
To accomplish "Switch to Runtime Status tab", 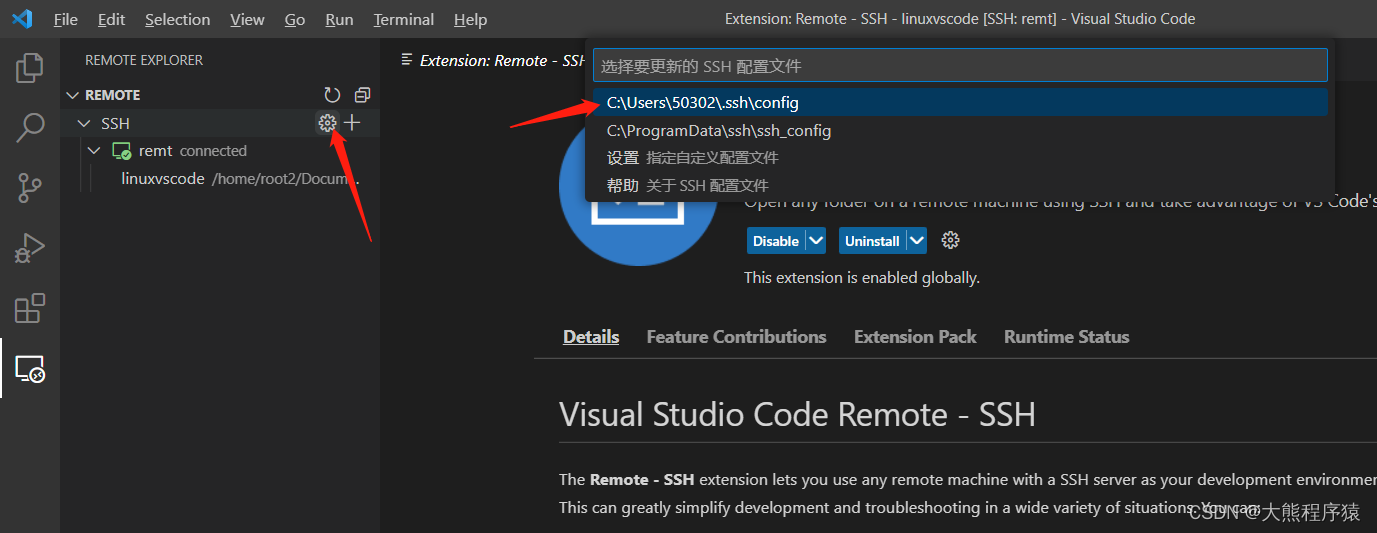I will pyautogui.click(x=1067, y=337).
